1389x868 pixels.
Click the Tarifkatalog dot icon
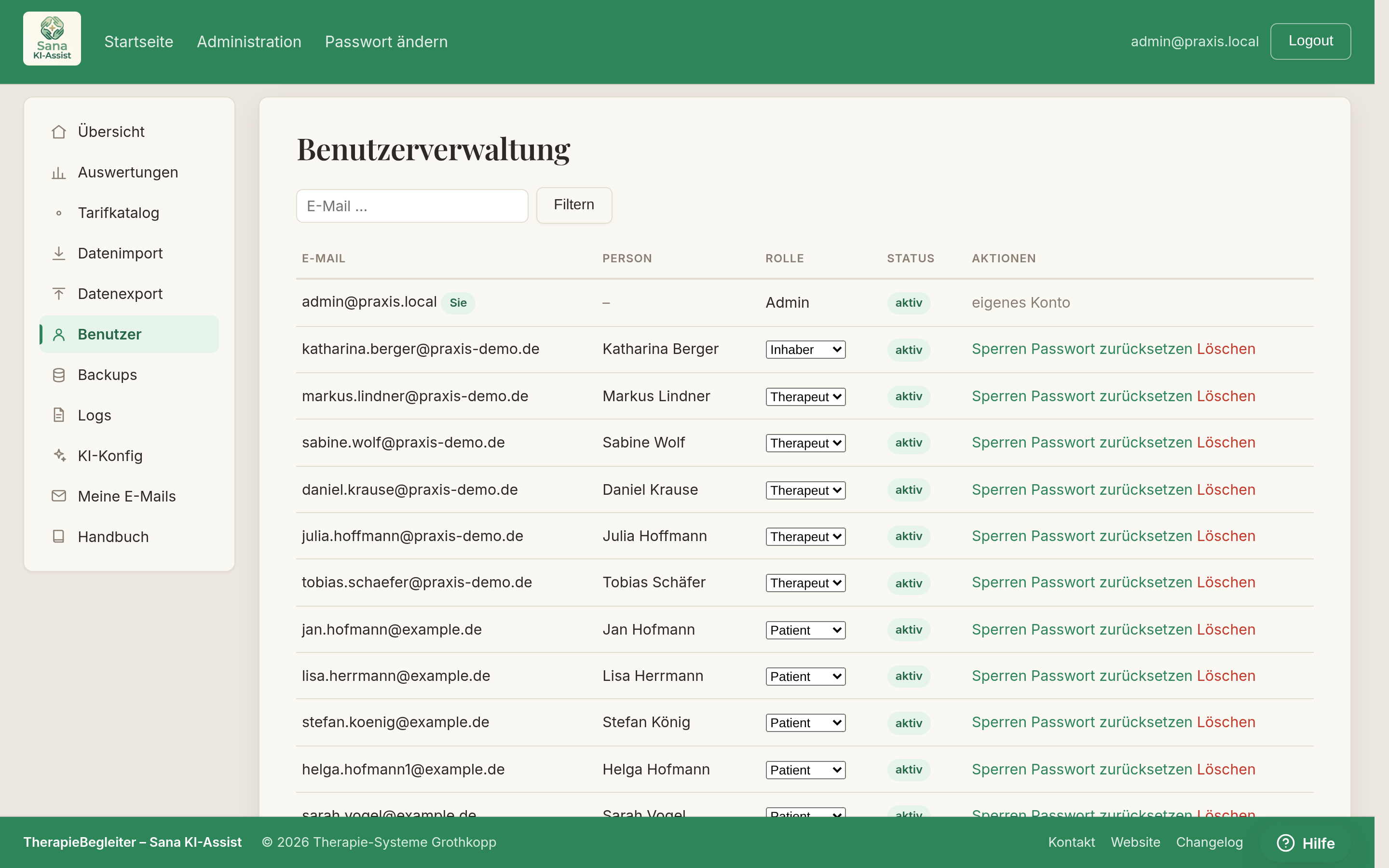(x=58, y=213)
